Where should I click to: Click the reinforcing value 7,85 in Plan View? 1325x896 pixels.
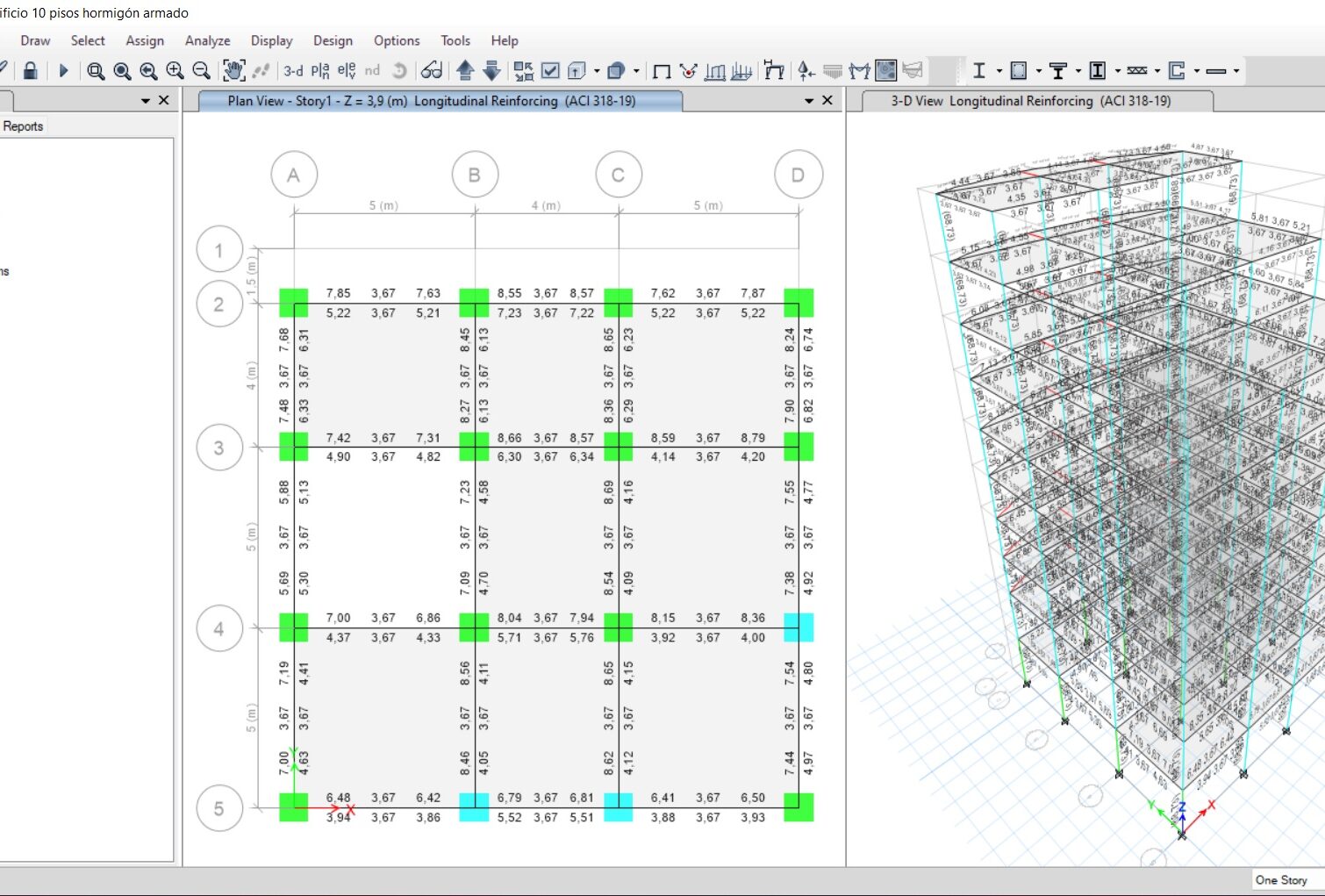click(x=339, y=293)
